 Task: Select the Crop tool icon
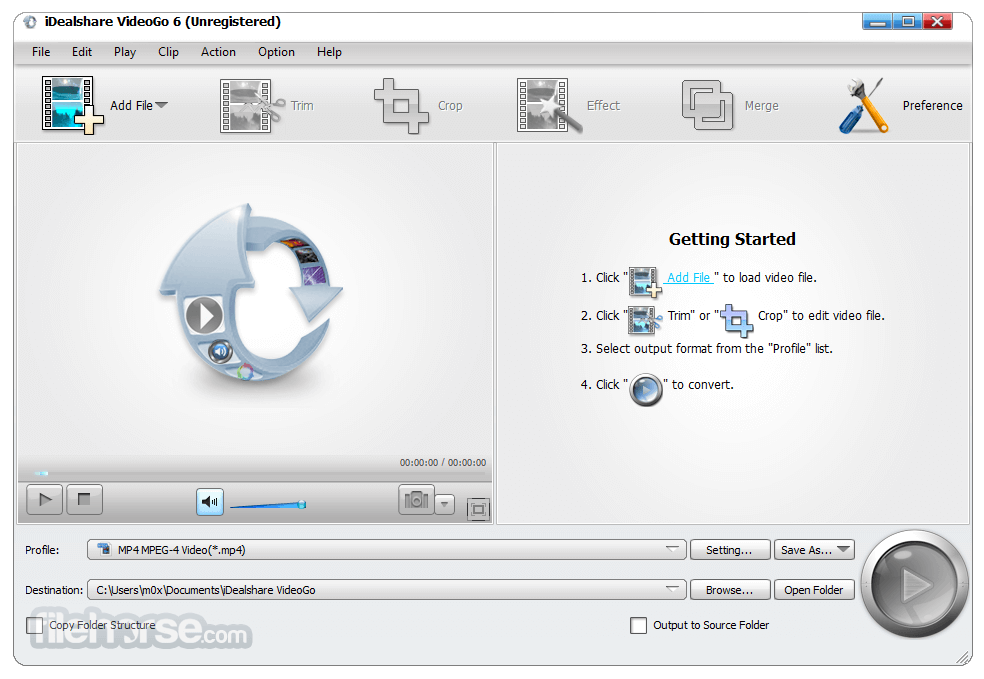tap(402, 105)
